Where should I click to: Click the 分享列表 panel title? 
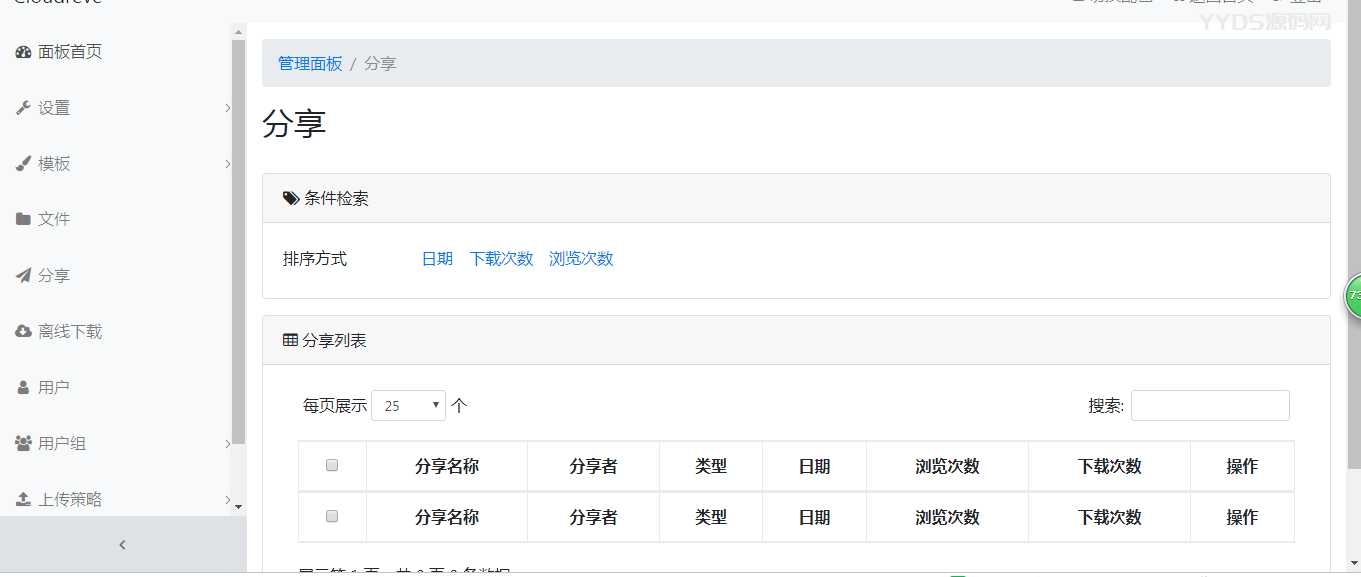pyautogui.click(x=334, y=340)
